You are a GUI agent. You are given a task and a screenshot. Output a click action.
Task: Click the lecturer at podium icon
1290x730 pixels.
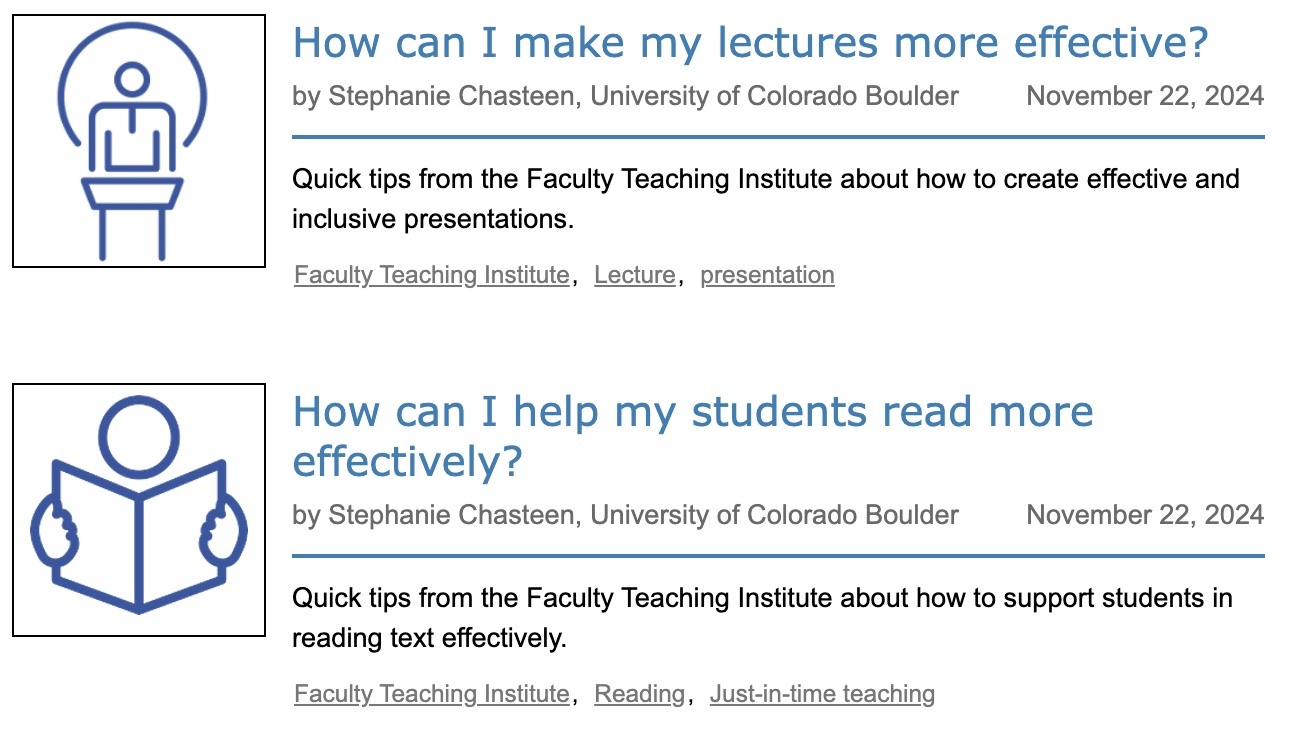tap(138, 141)
